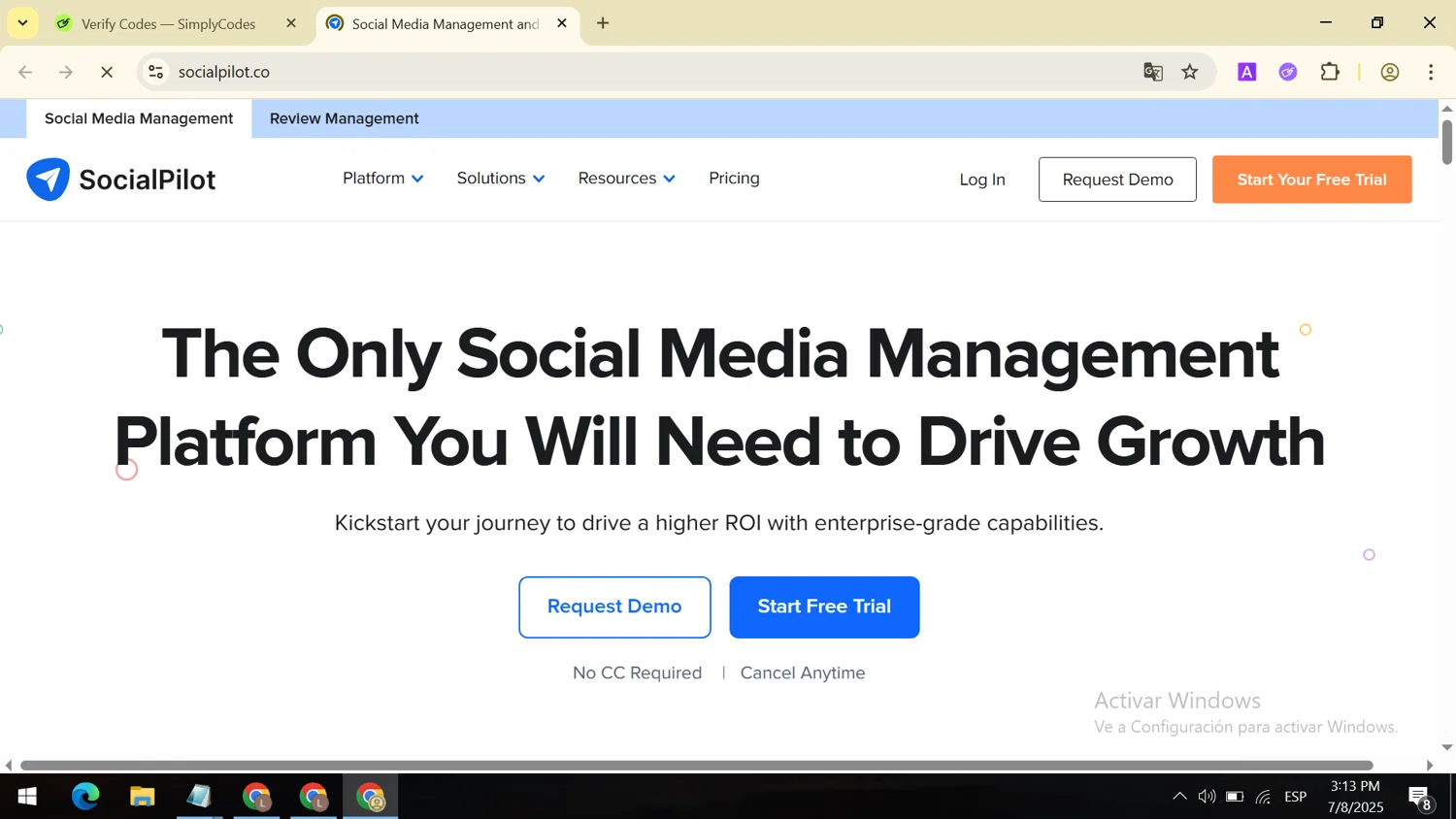This screenshot has height=819, width=1456.
Task: Click Start Your Free Trial orange button
Action: coord(1311,180)
